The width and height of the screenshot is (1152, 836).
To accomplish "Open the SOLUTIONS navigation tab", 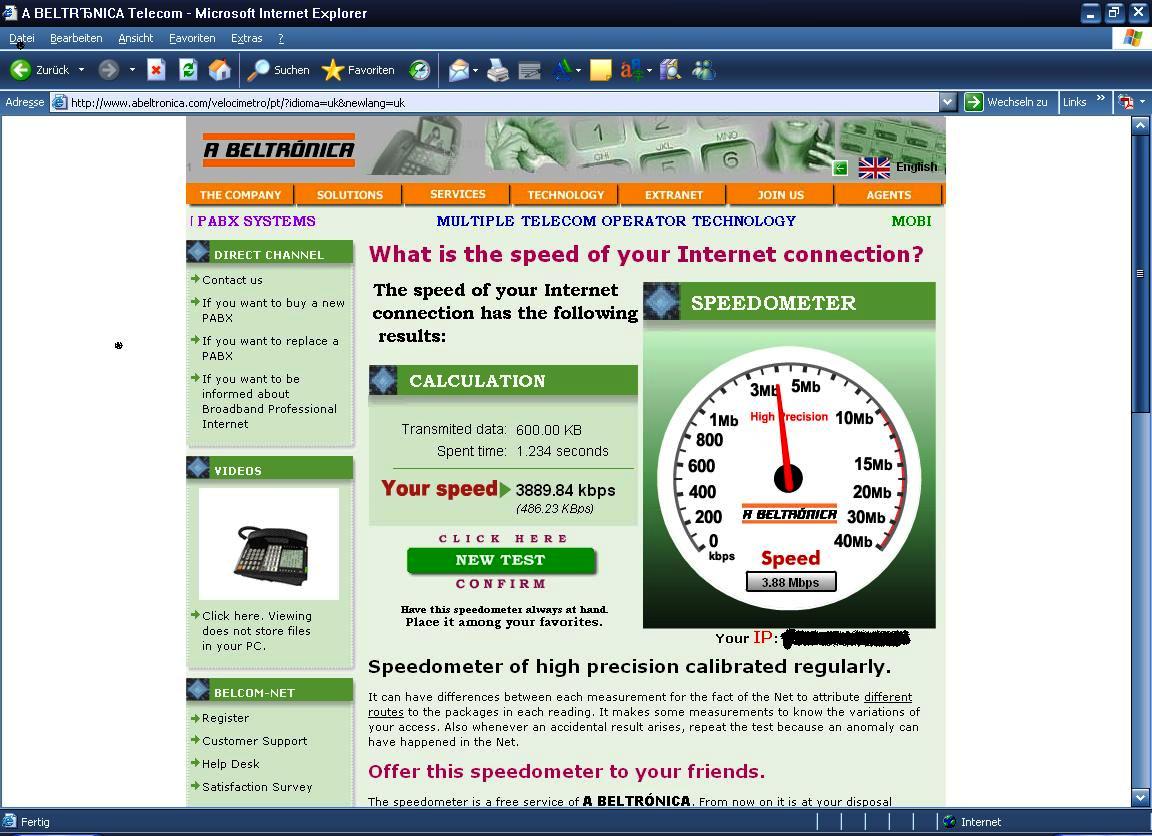I will [349, 195].
